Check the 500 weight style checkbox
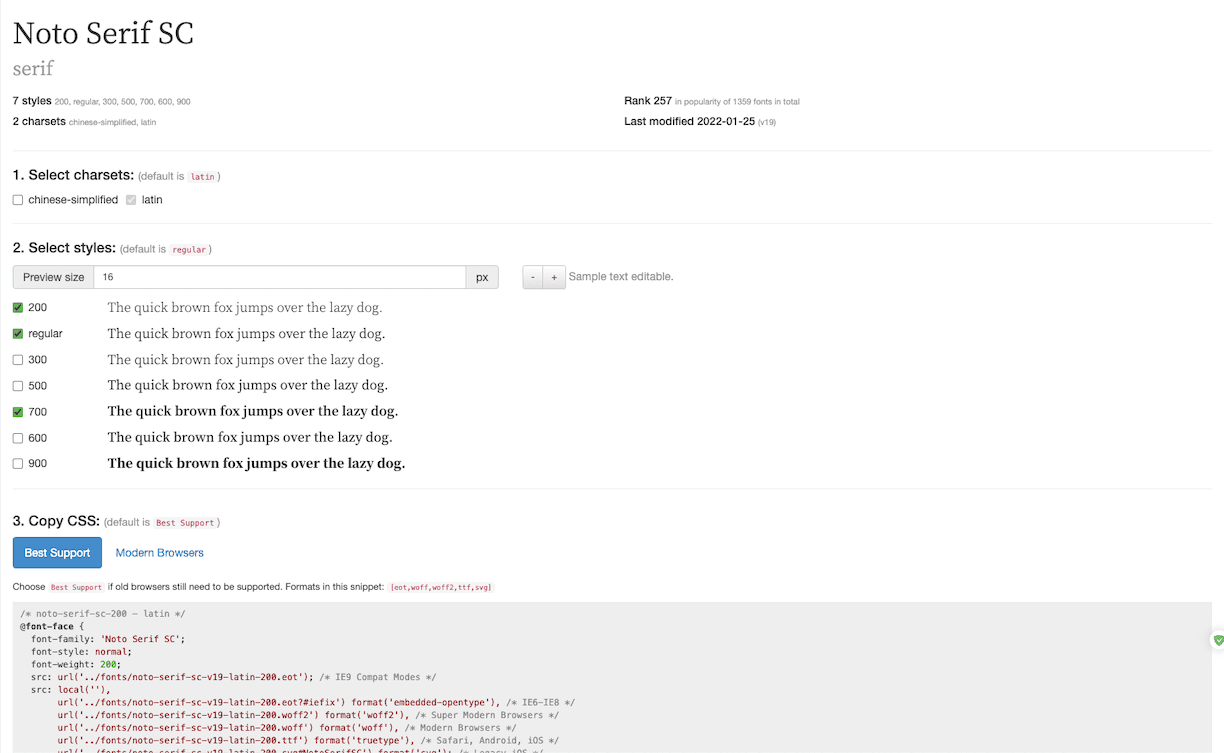The height and width of the screenshot is (753, 1224). (18, 386)
